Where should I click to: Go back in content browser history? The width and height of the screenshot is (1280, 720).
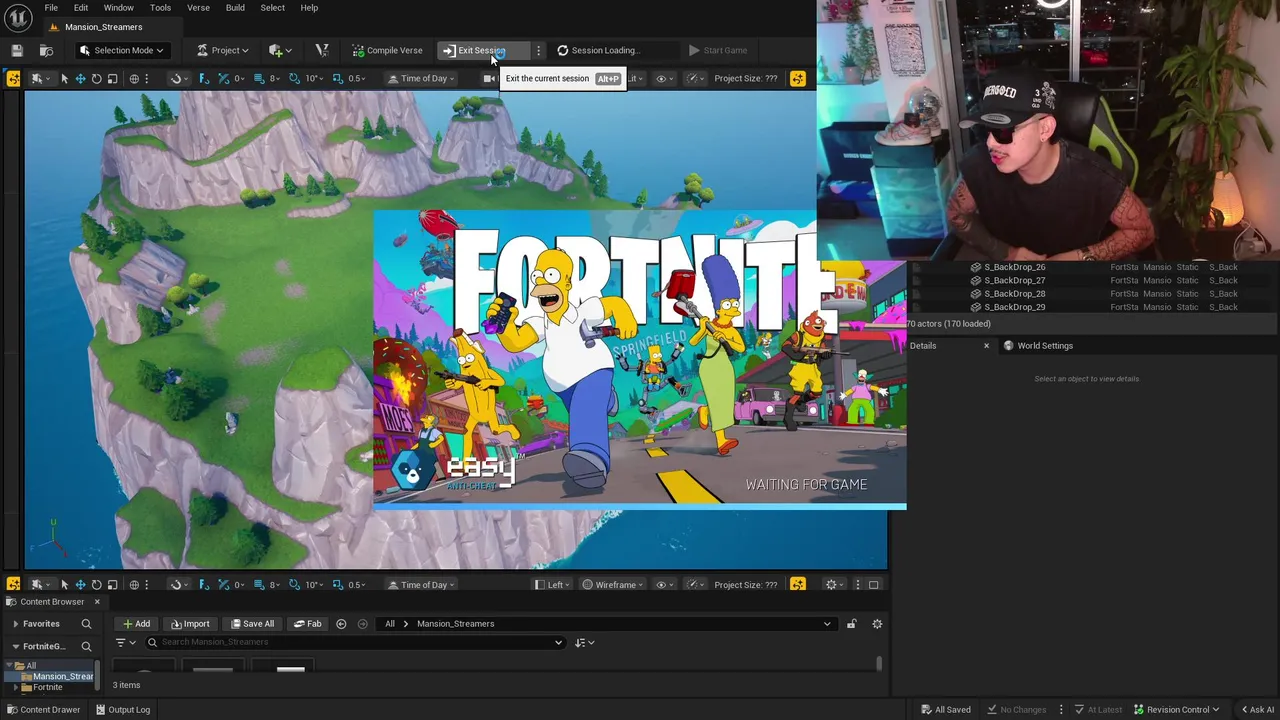coord(341,624)
